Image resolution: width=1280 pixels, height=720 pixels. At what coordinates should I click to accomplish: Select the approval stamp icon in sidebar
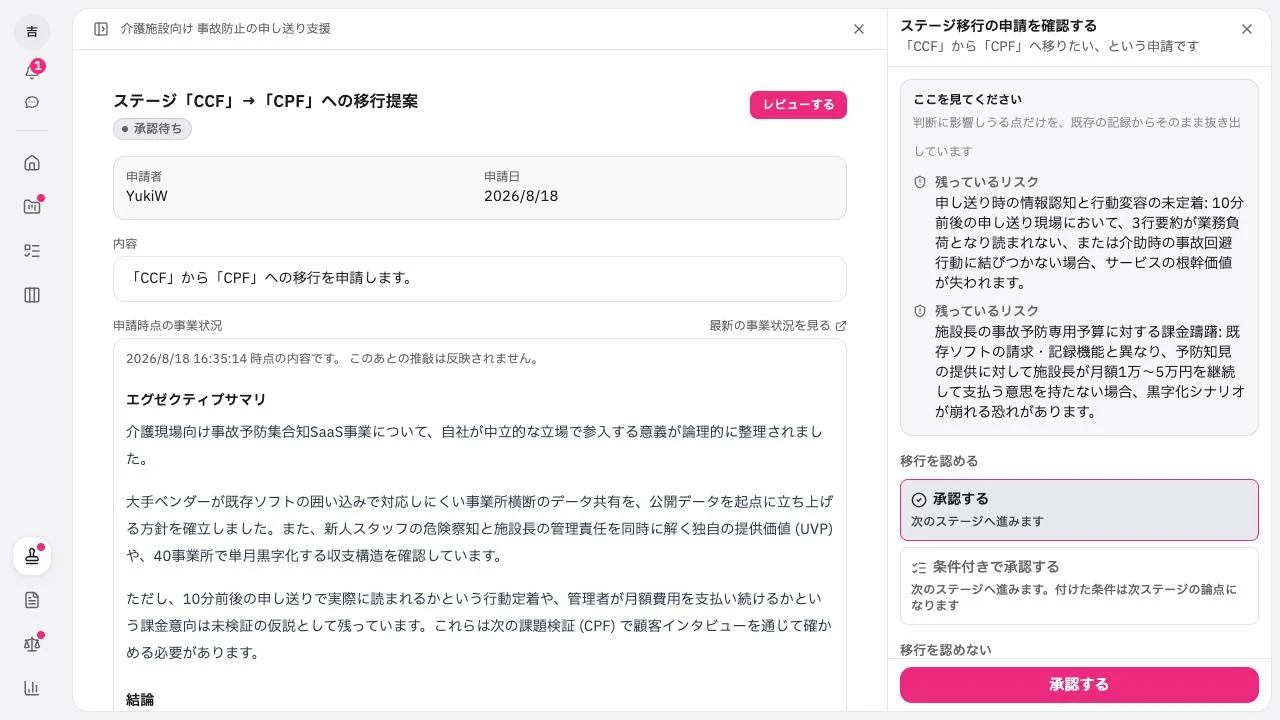[32, 556]
